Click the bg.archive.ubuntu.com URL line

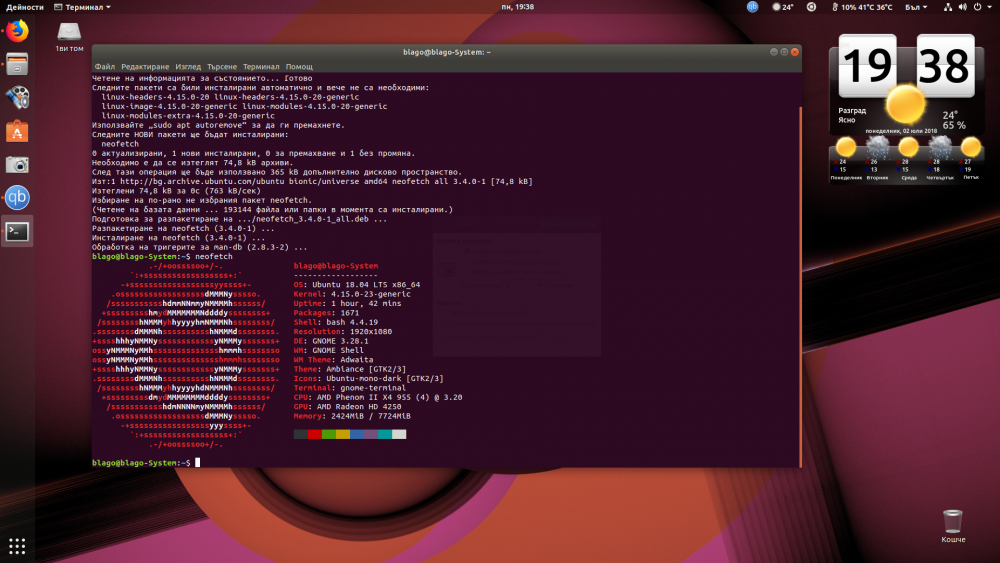coord(312,181)
